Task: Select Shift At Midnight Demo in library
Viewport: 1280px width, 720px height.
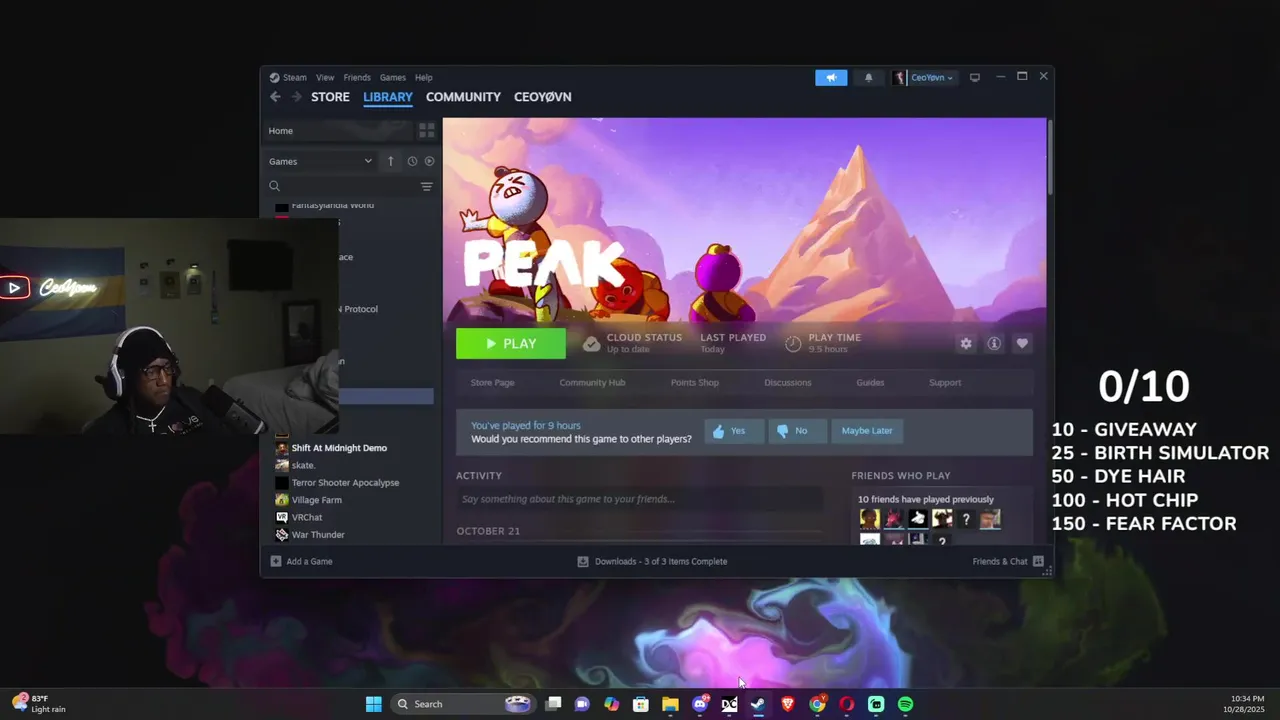Action: [339, 448]
